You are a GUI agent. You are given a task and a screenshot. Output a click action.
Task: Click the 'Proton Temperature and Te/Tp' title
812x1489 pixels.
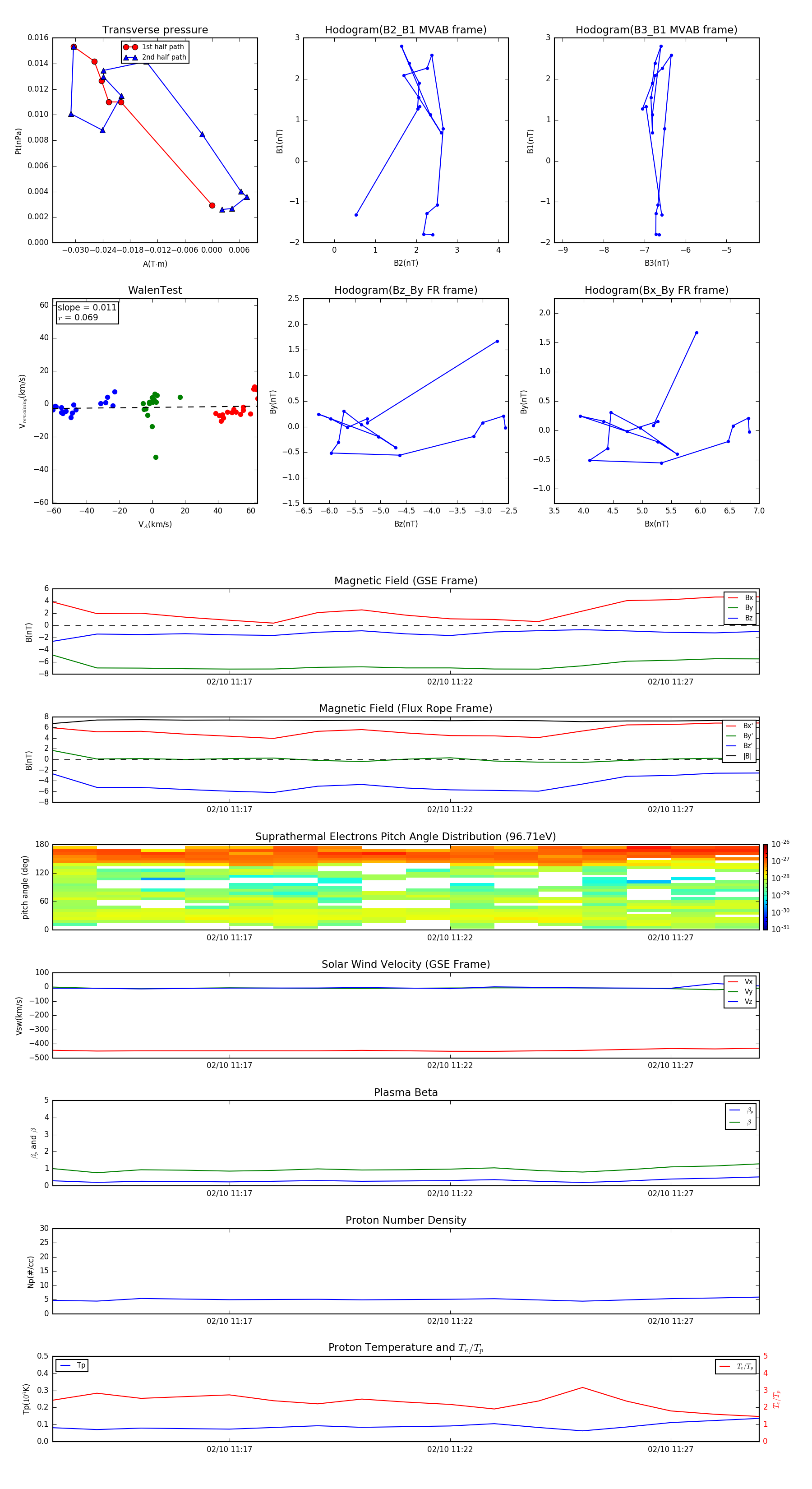click(406, 1348)
